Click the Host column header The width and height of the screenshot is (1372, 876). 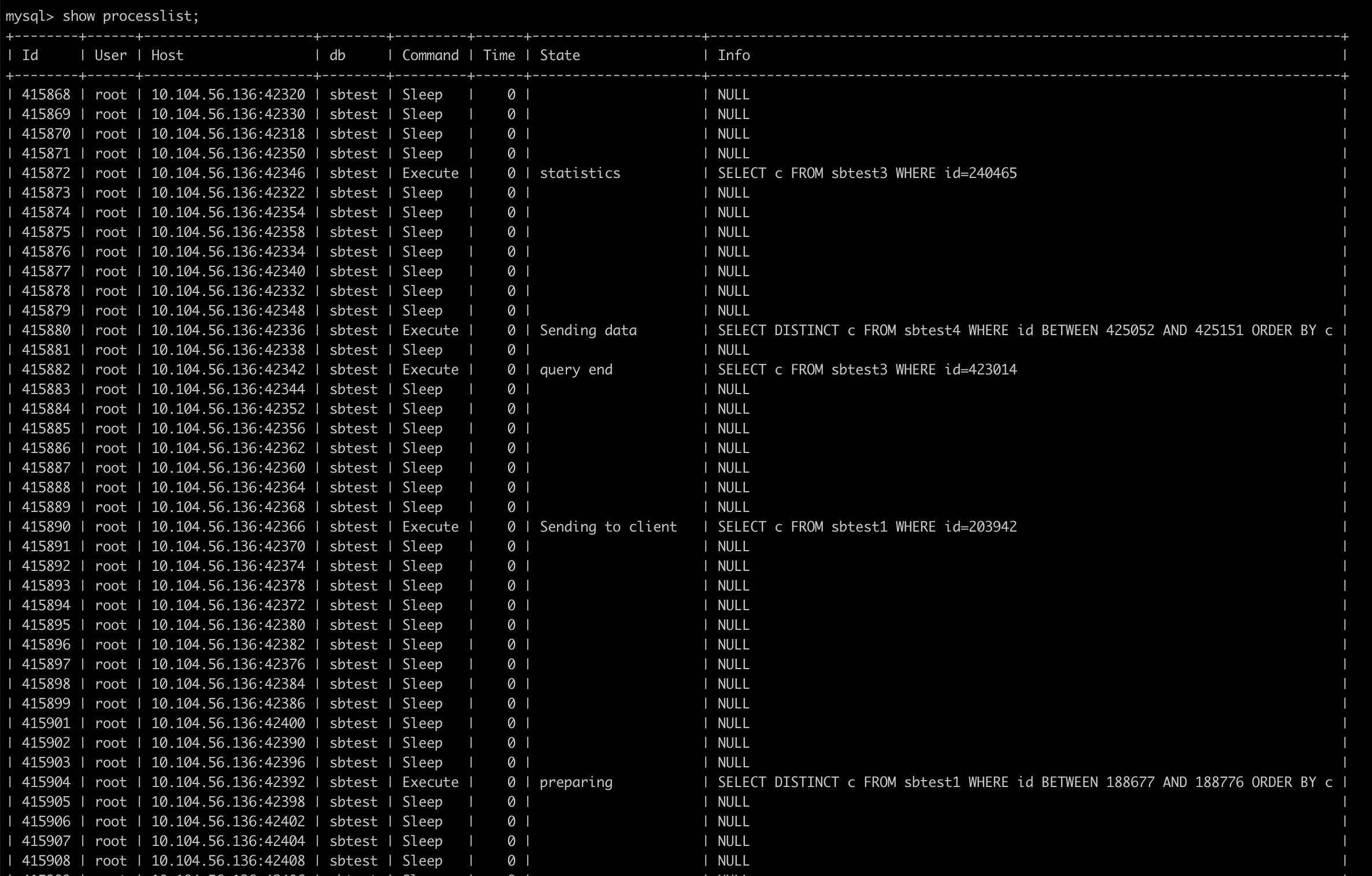(x=167, y=55)
